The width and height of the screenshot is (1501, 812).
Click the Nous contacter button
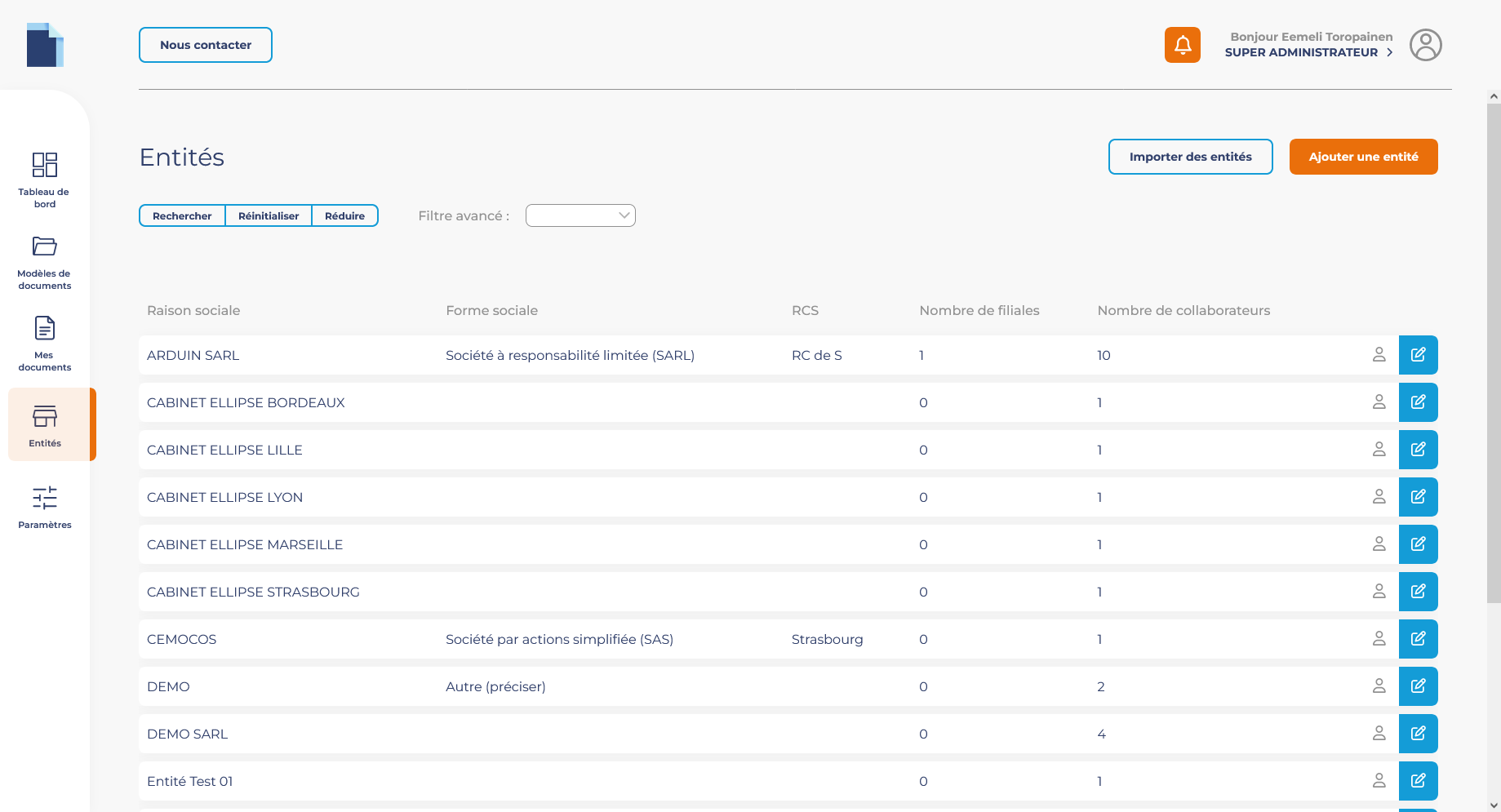[206, 45]
